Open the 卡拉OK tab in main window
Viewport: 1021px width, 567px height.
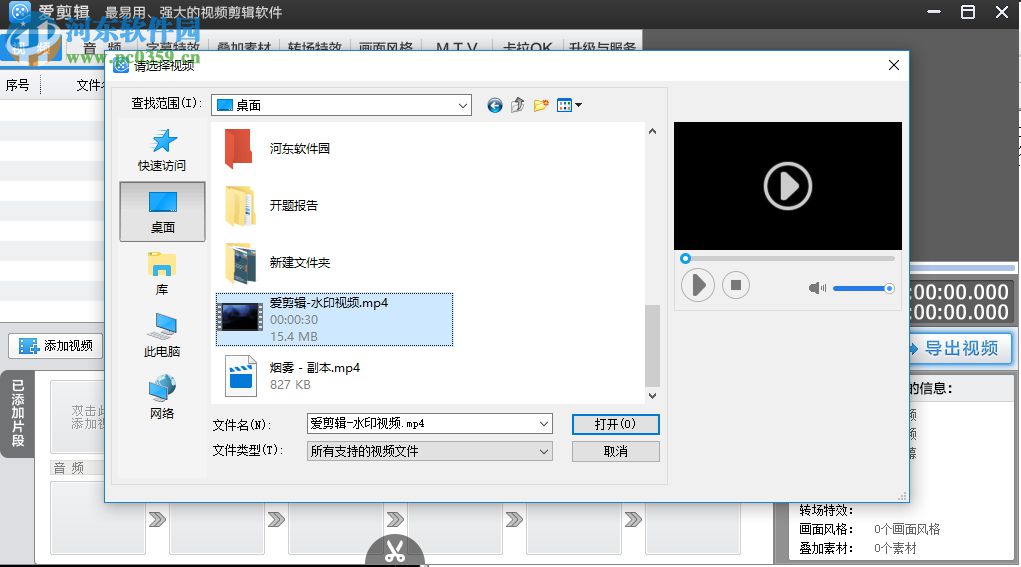[x=527, y=47]
